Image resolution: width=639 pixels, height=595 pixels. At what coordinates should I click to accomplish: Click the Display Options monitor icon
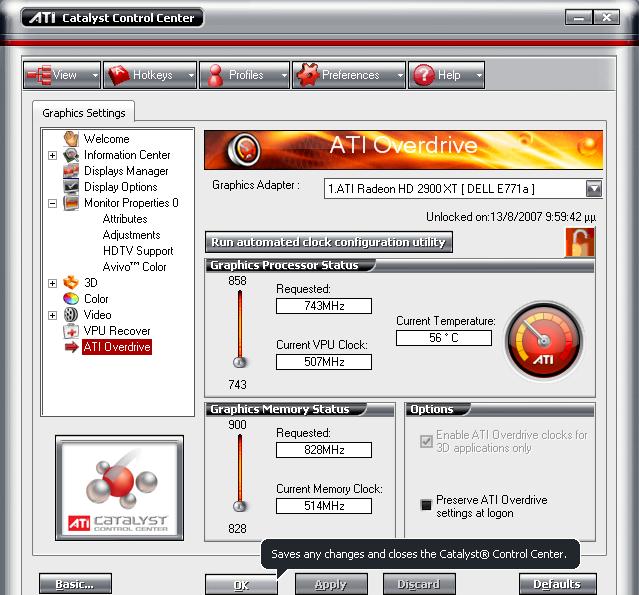point(71,187)
